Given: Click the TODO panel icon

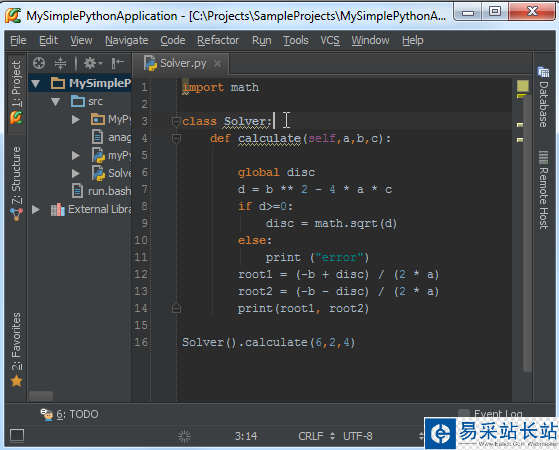Looking at the screenshot, I should (x=46, y=414).
